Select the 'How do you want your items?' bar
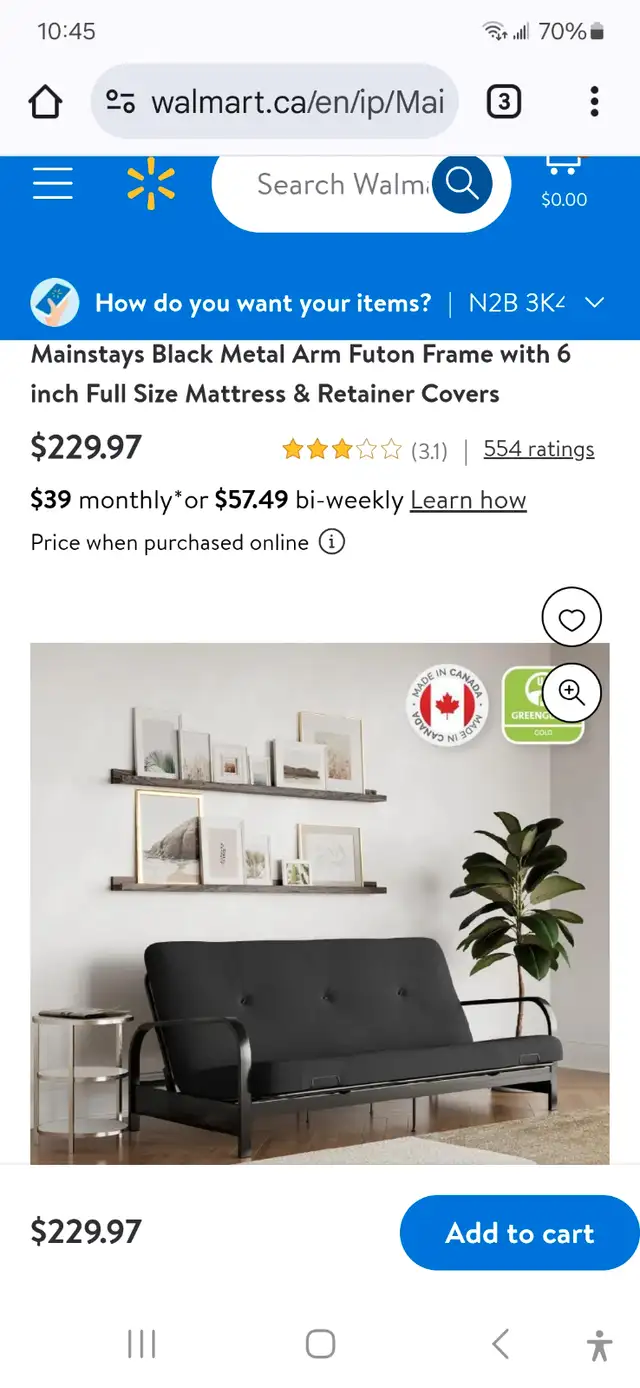 point(320,303)
